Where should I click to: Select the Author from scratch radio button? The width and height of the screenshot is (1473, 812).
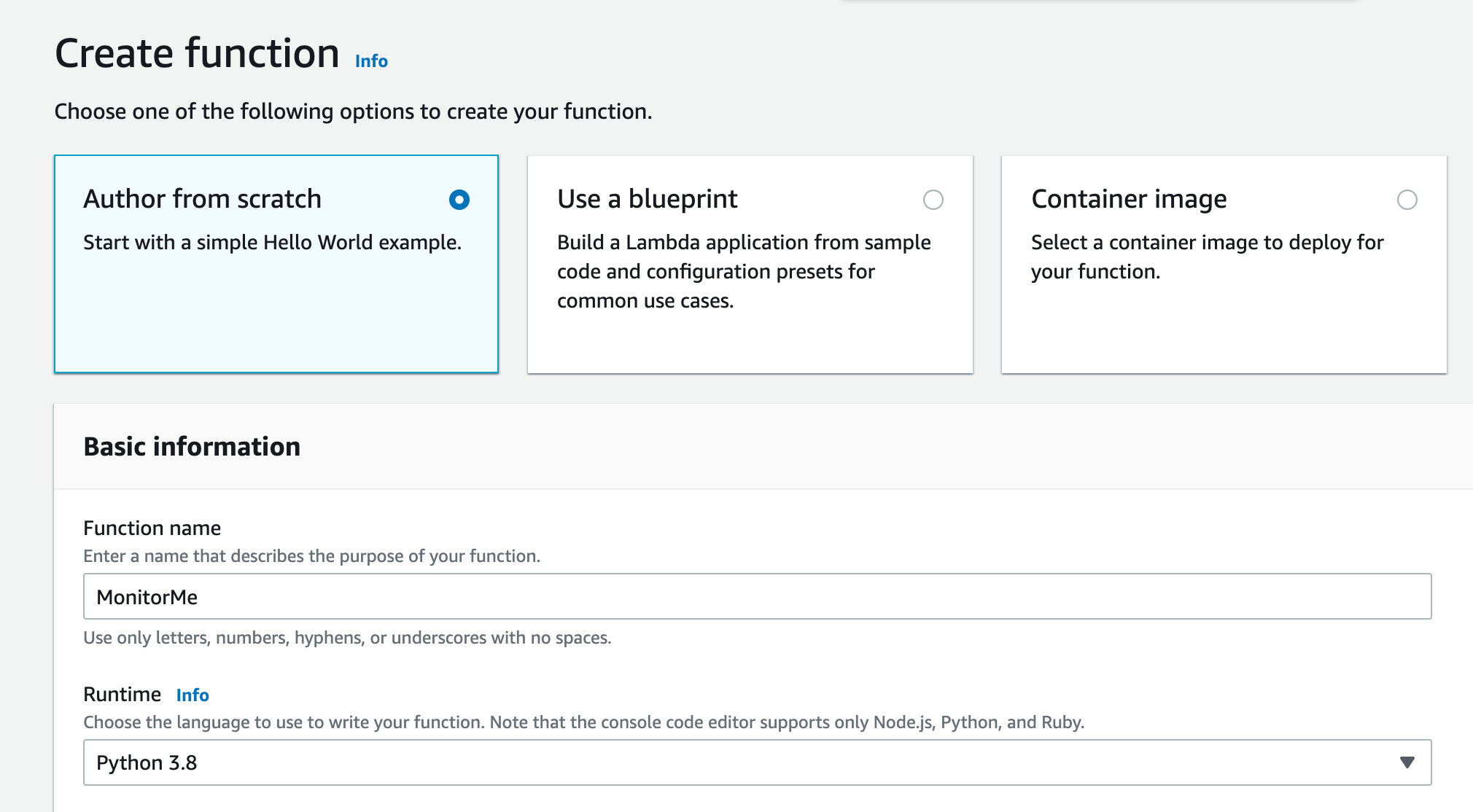click(459, 200)
